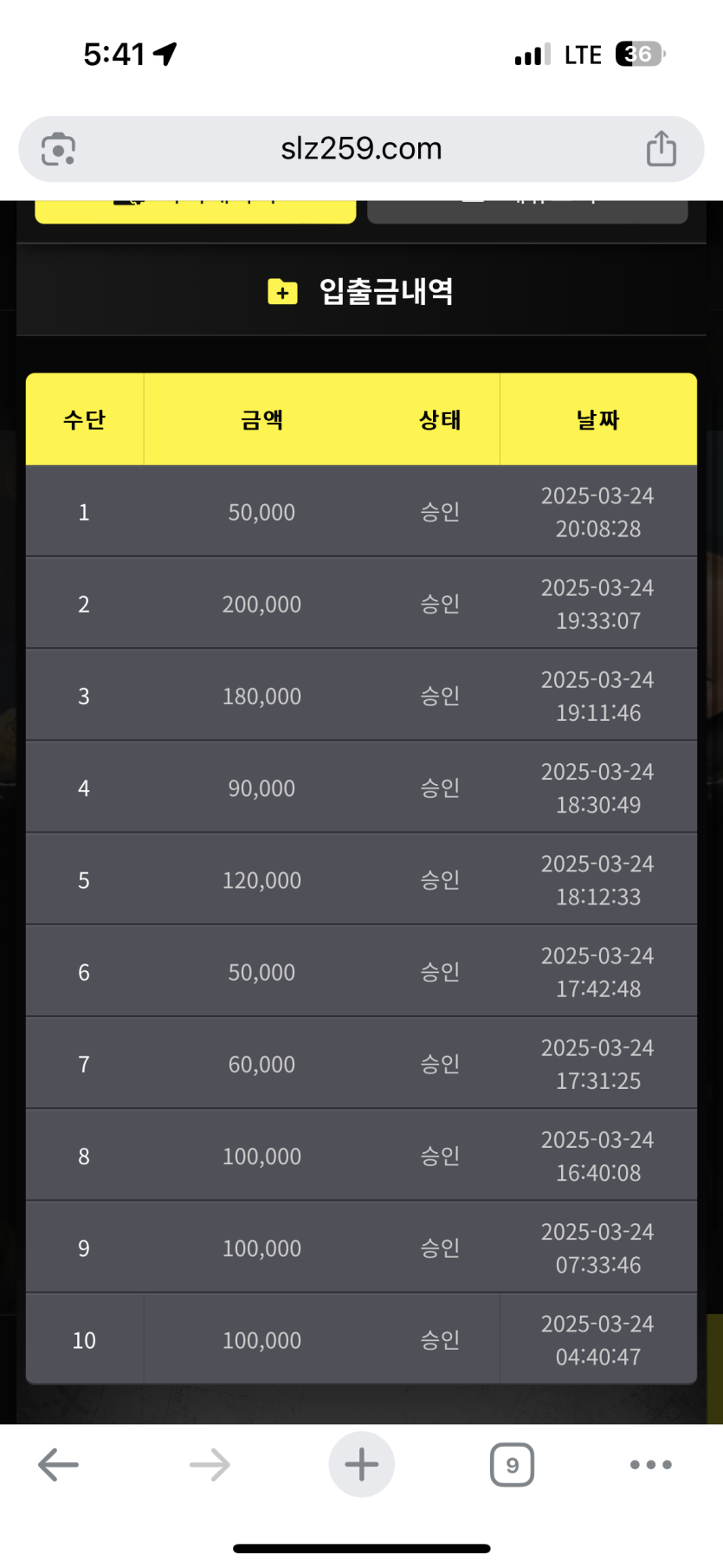Tap the 200,000 amount entry
The width and height of the screenshot is (723, 1568).
[x=261, y=604]
